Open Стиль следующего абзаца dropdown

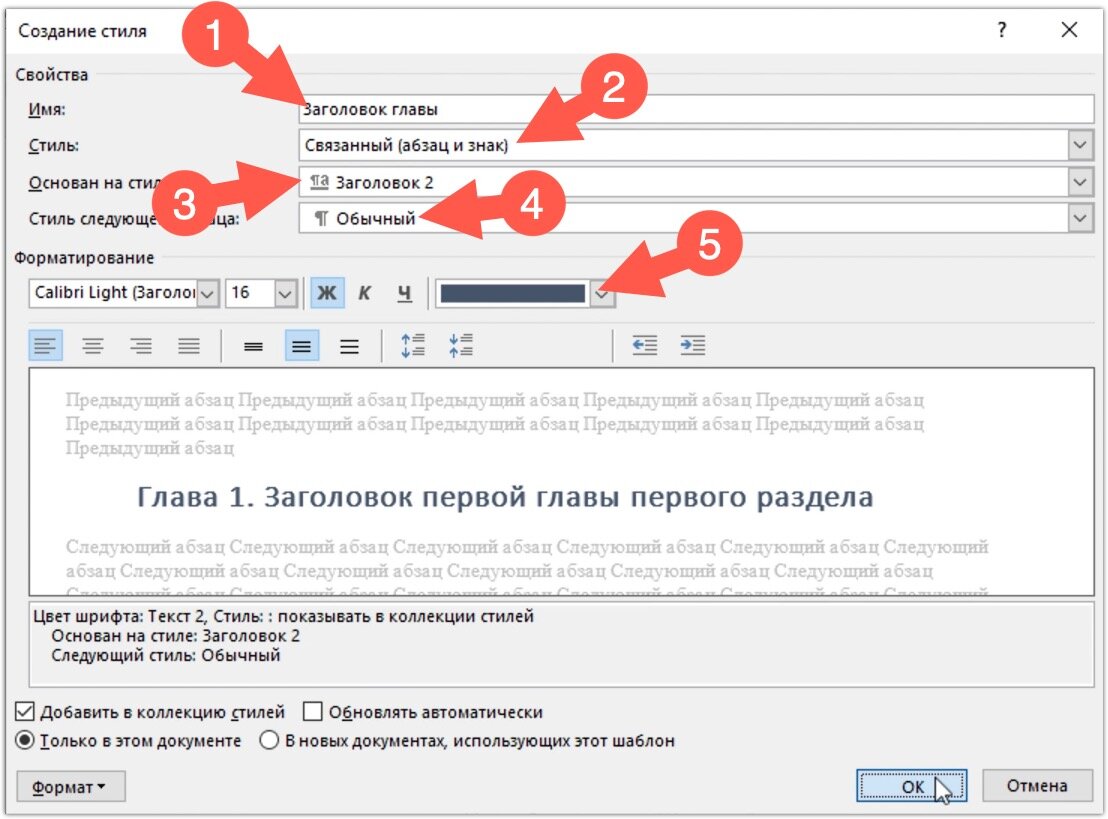1080,218
